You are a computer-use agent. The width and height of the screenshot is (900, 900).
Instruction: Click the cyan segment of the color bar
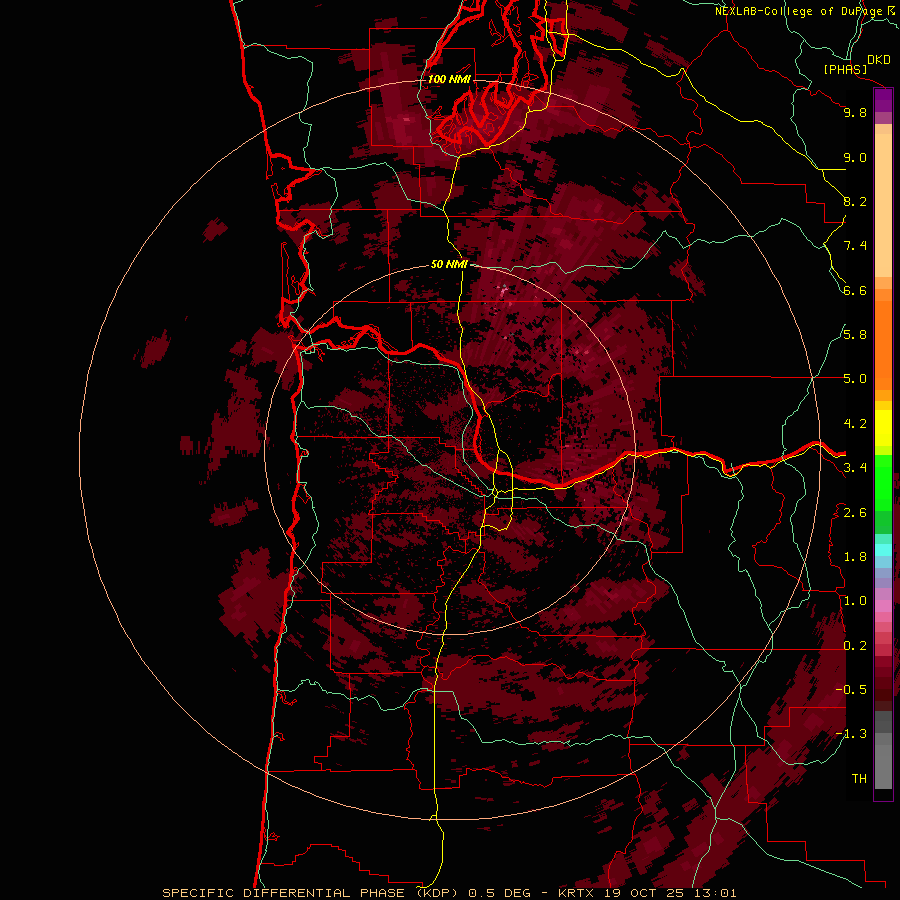click(x=883, y=550)
